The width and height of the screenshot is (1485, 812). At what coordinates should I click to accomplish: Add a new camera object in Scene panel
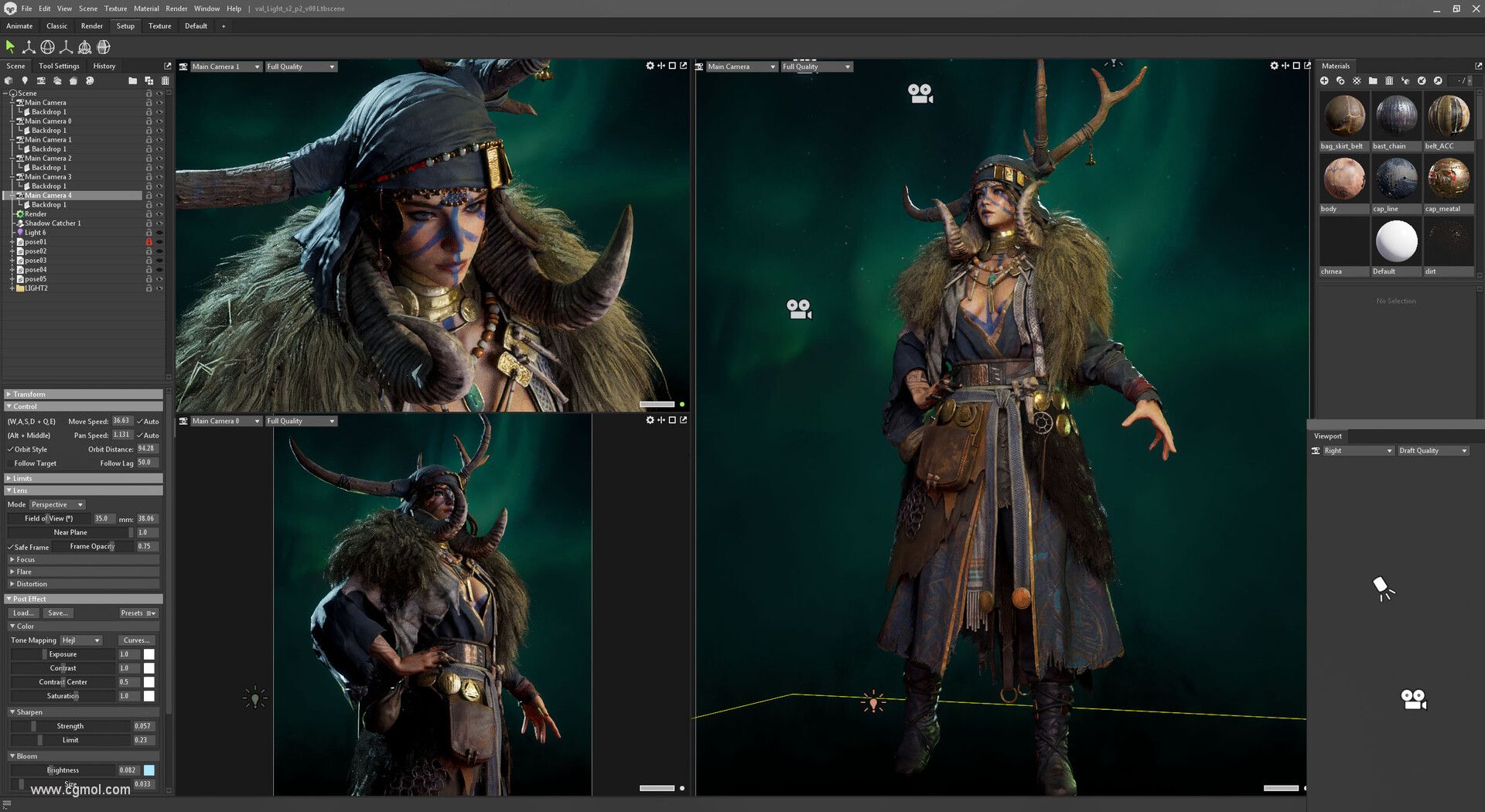click(x=41, y=80)
